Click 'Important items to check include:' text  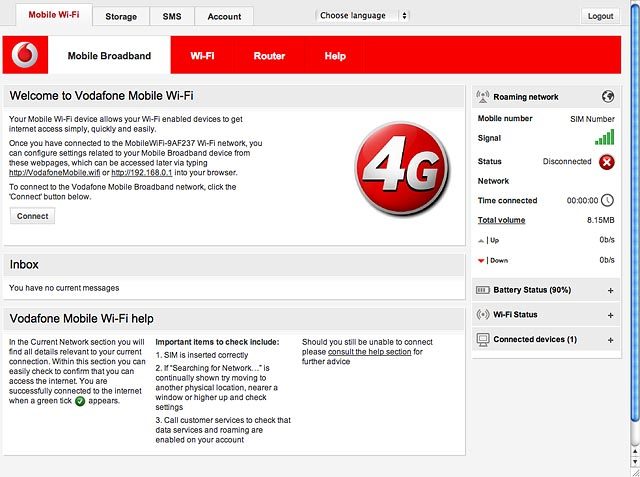tap(217, 342)
